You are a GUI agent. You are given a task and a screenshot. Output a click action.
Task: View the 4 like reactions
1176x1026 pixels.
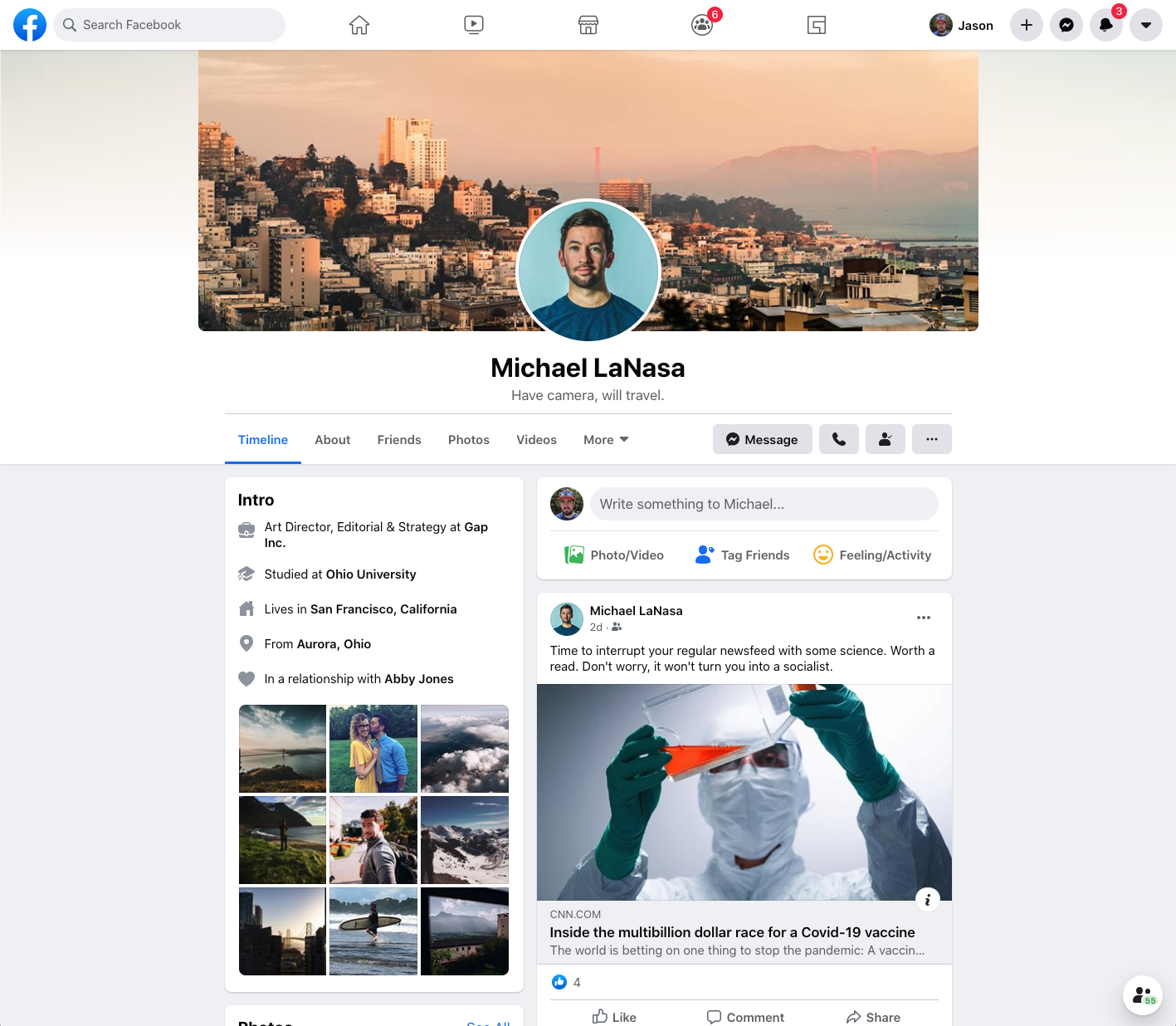coord(567,983)
